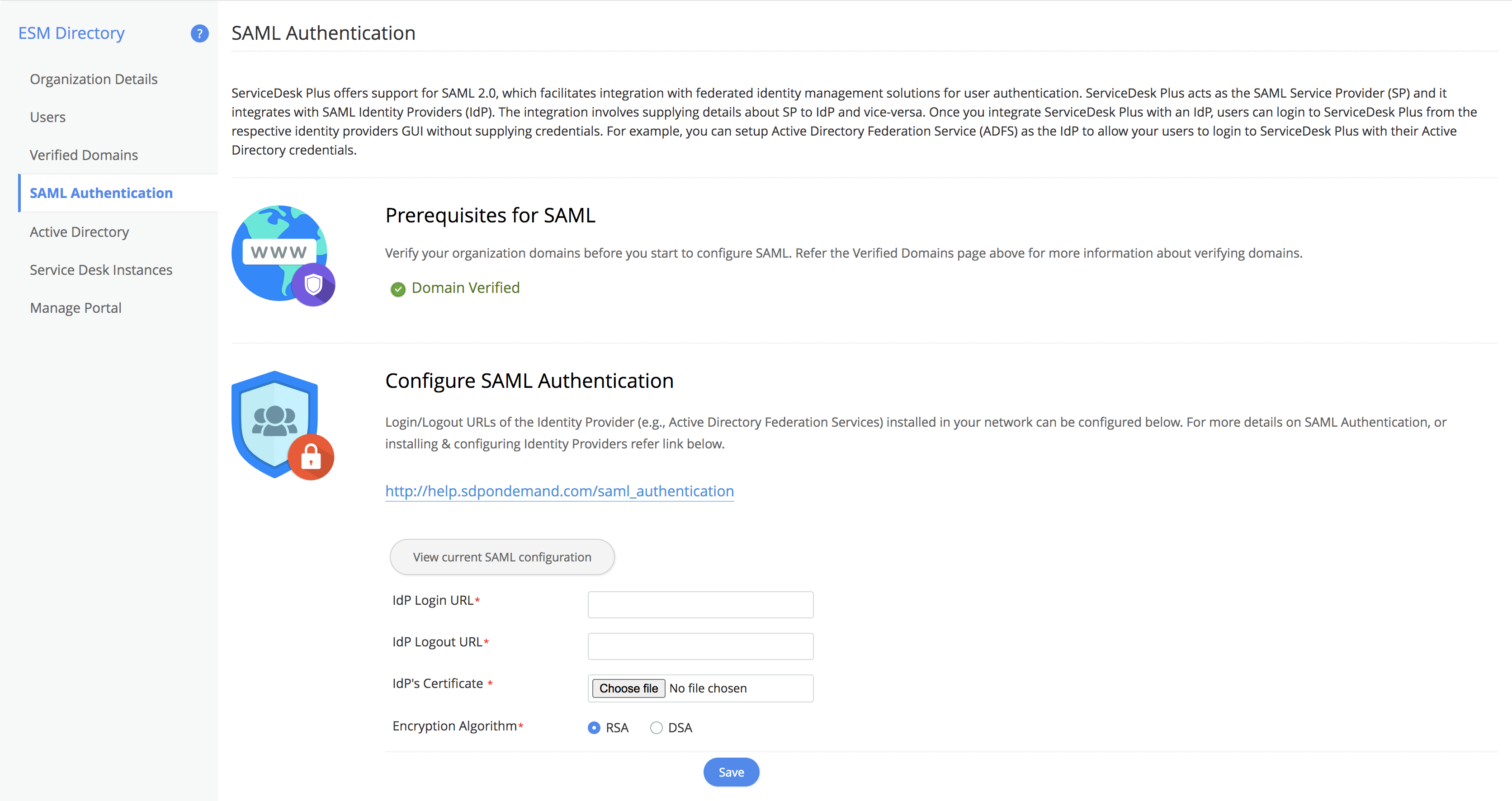Click the 'Domain Verified' status text
1512x801 pixels.
click(465, 288)
